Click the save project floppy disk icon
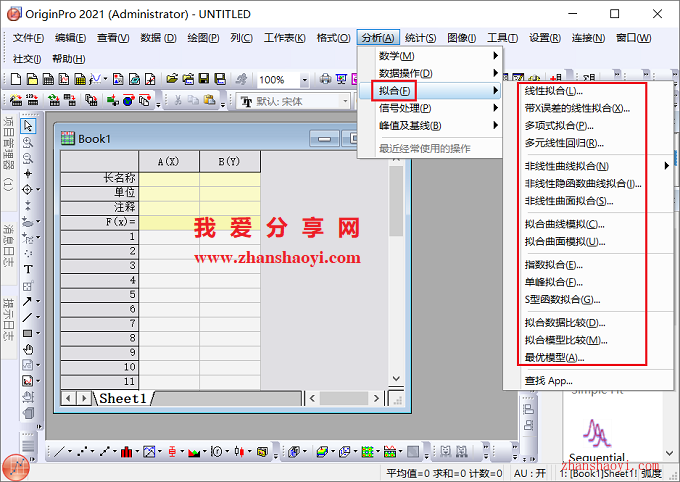This screenshot has width=680, height=482. 204,79
